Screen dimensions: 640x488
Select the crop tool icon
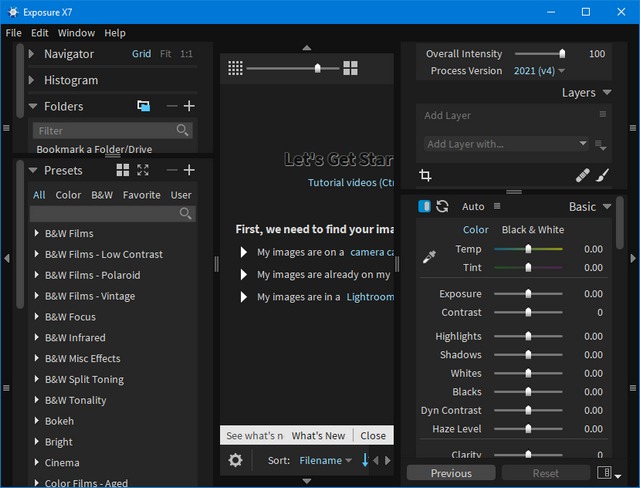pyautogui.click(x=425, y=175)
